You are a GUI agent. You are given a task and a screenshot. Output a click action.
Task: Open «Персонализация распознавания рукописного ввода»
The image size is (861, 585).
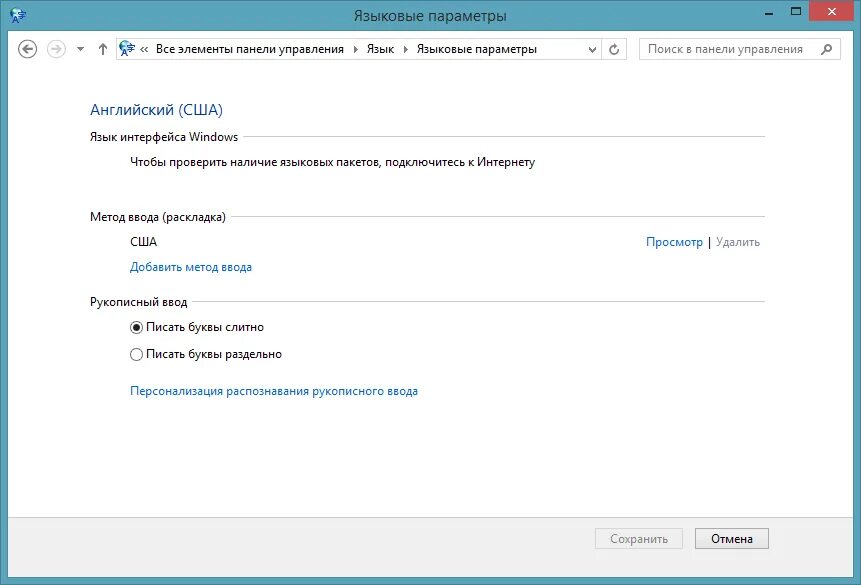pyautogui.click(x=273, y=391)
